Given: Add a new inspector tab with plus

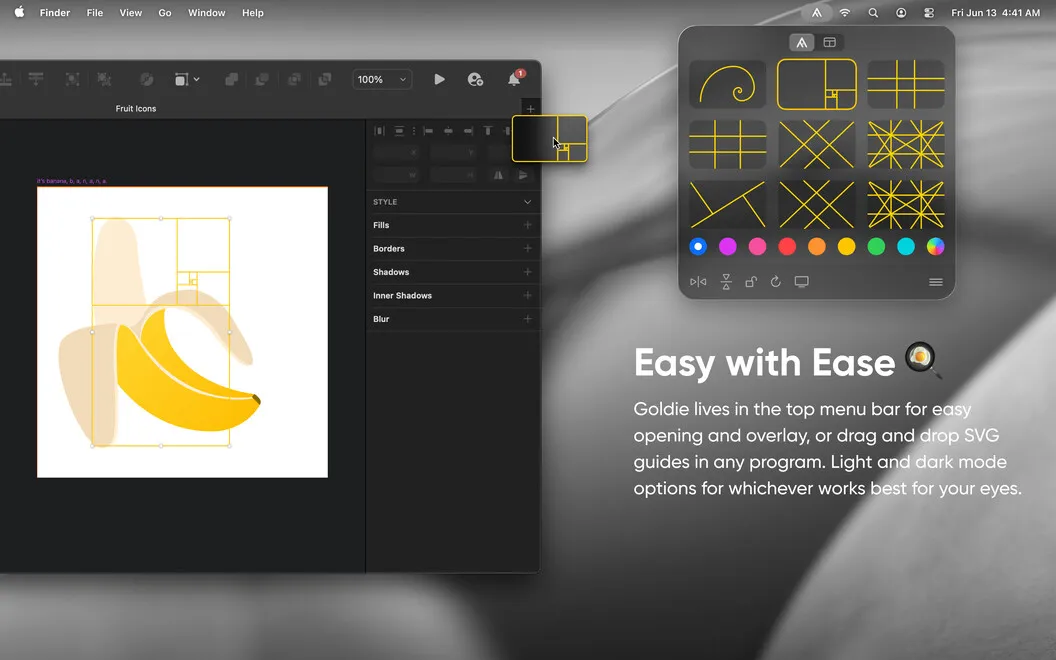Looking at the screenshot, I should [530, 109].
